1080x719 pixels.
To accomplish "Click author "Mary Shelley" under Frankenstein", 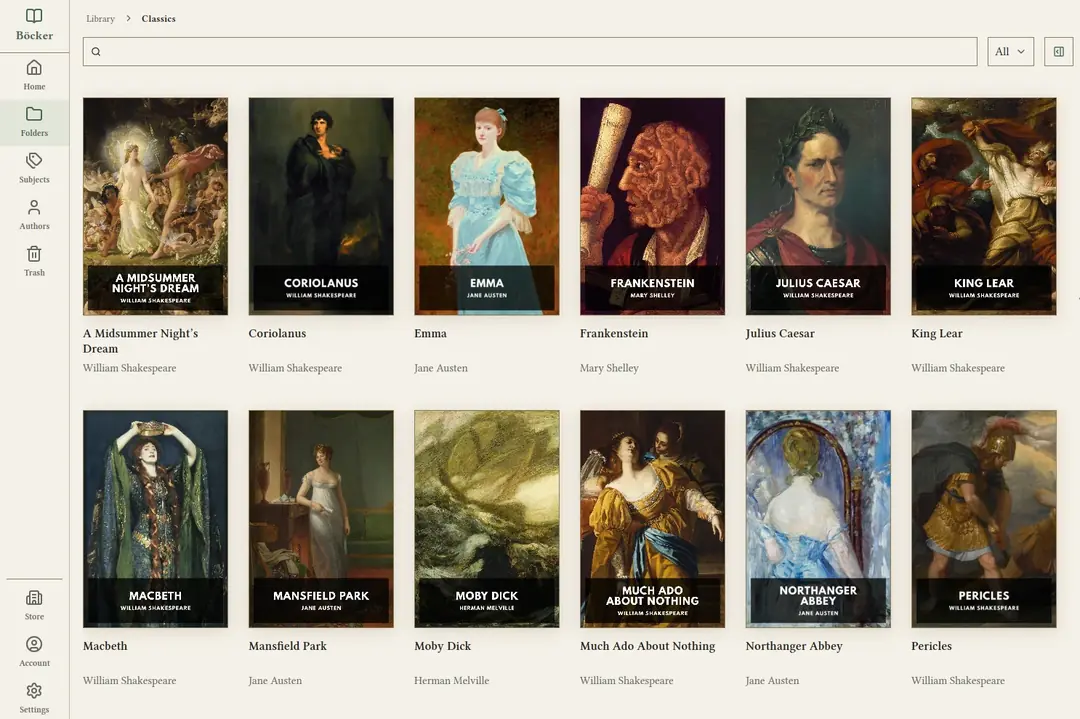I will 609,368.
